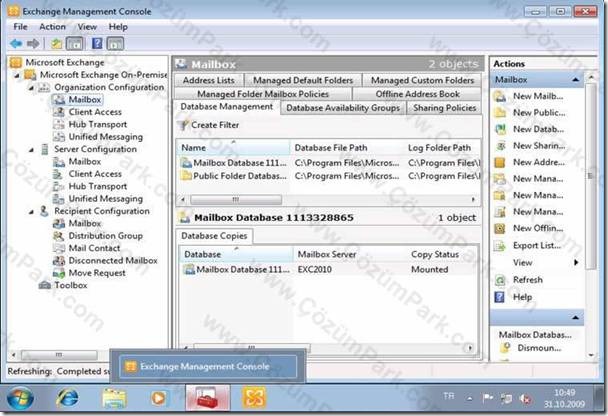Viewport: 608px width, 416px height.
Task: Click the Dismount Database action icon
Action: 505,348
